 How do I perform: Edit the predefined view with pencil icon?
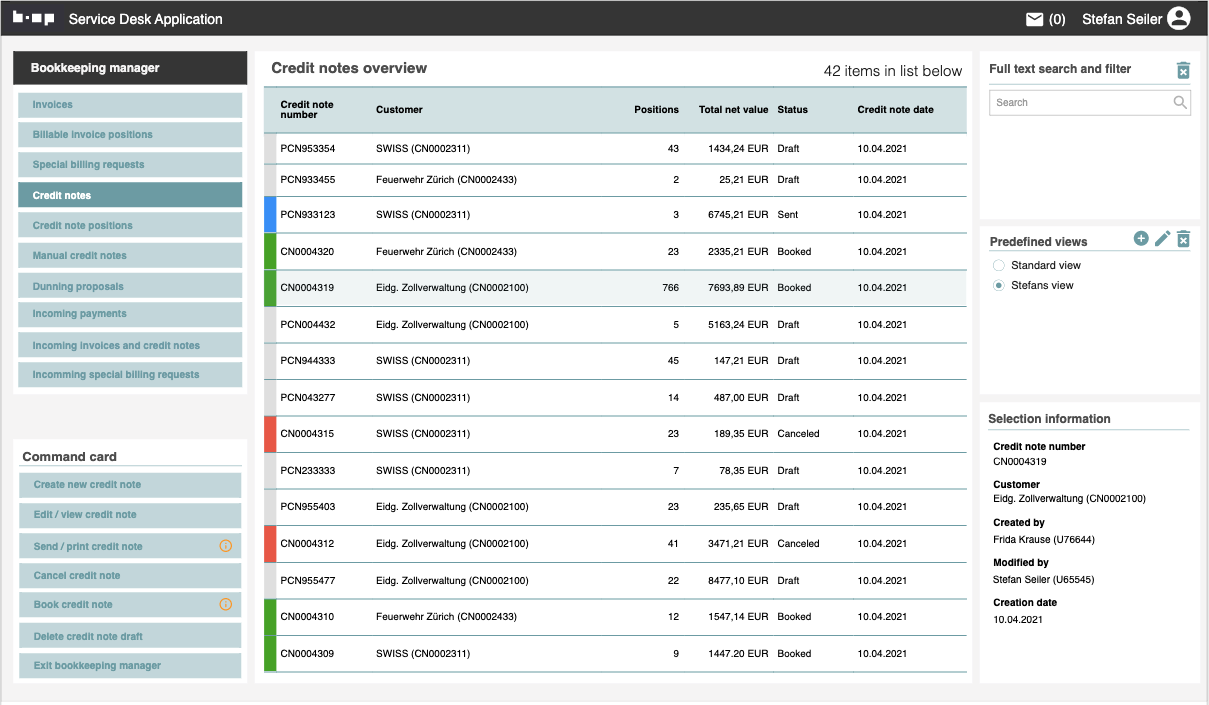tap(1162, 238)
